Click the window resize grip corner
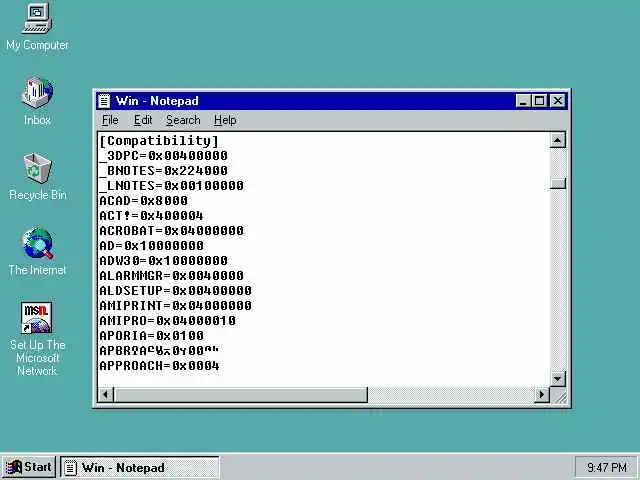640x480 pixels. (561, 397)
